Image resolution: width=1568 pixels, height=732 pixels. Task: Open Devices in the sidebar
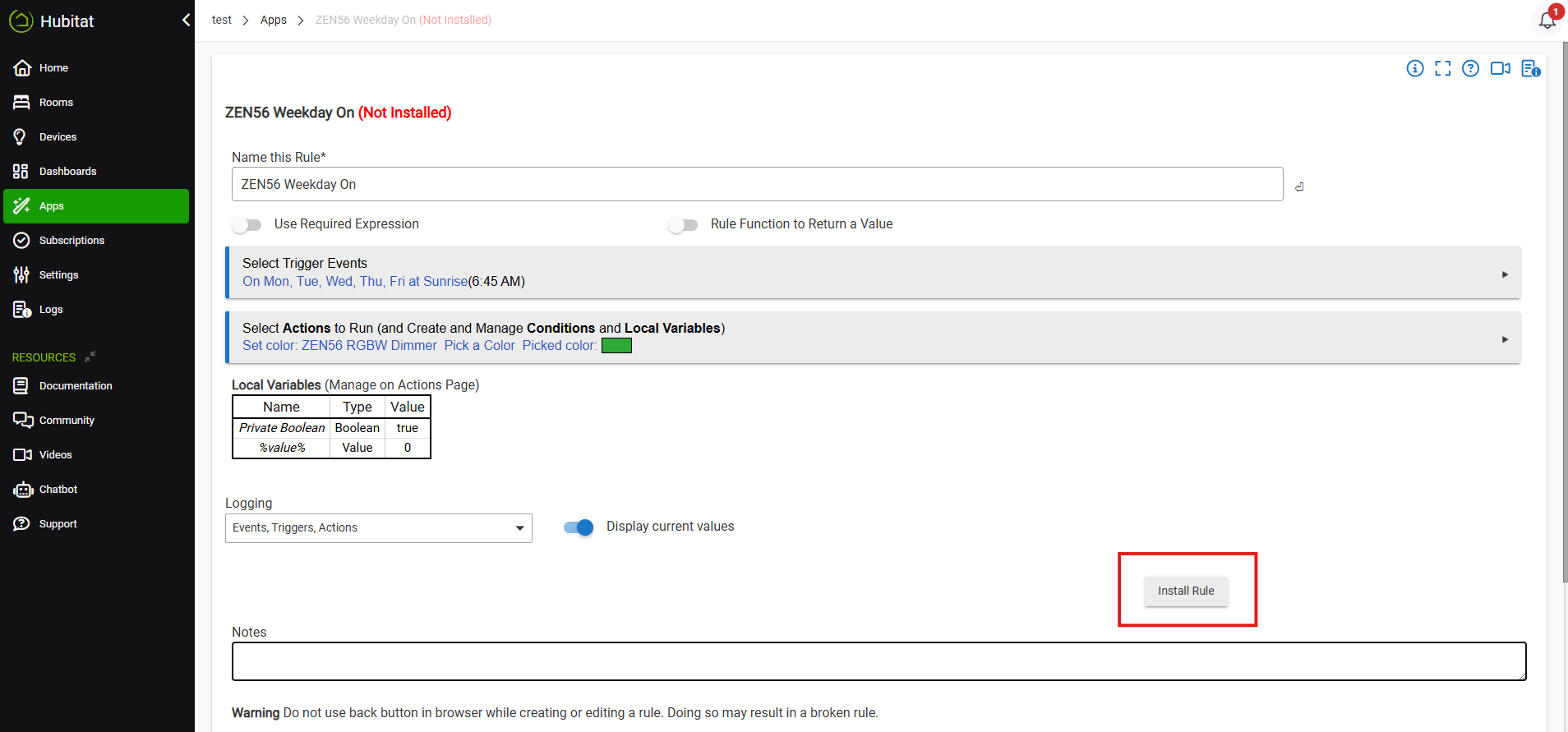[x=96, y=137]
